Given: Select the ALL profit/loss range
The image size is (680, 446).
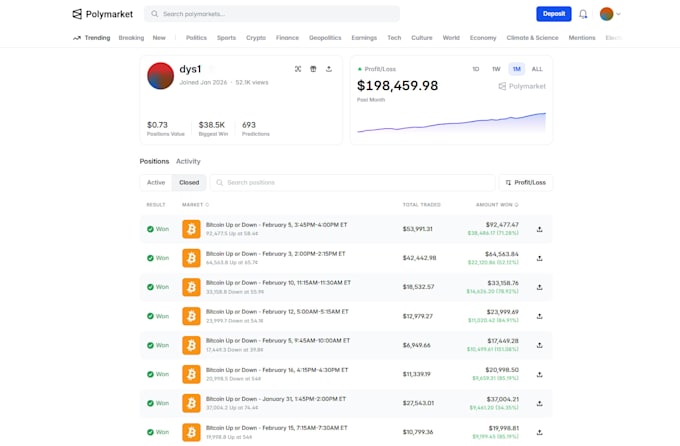Looking at the screenshot, I should tap(537, 69).
